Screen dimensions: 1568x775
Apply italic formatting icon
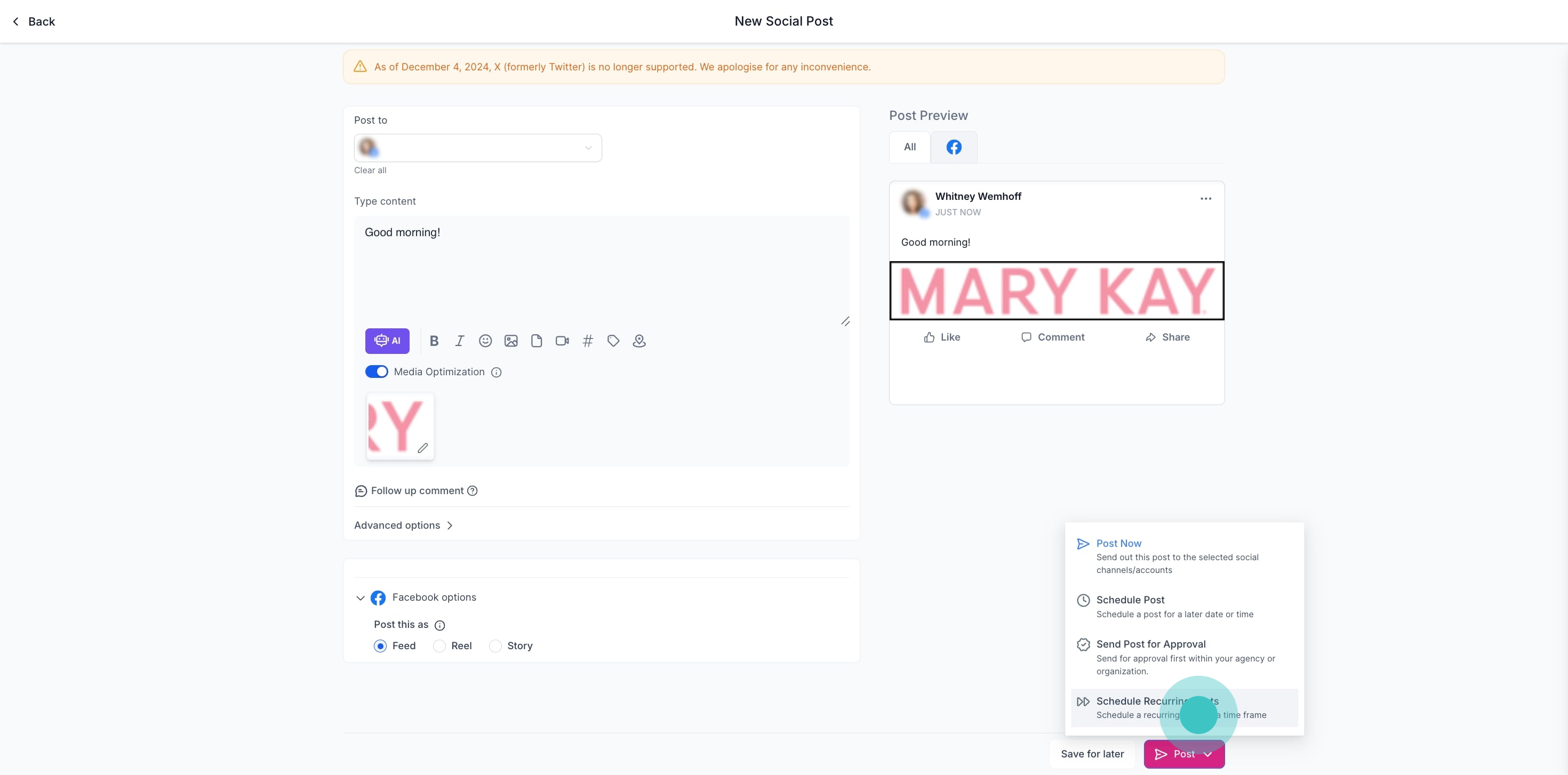460,341
